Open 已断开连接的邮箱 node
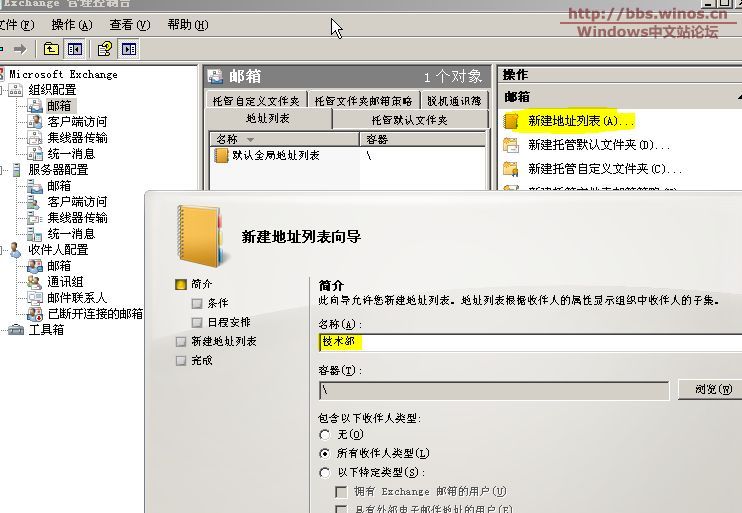The width and height of the screenshot is (742, 513). point(95,314)
